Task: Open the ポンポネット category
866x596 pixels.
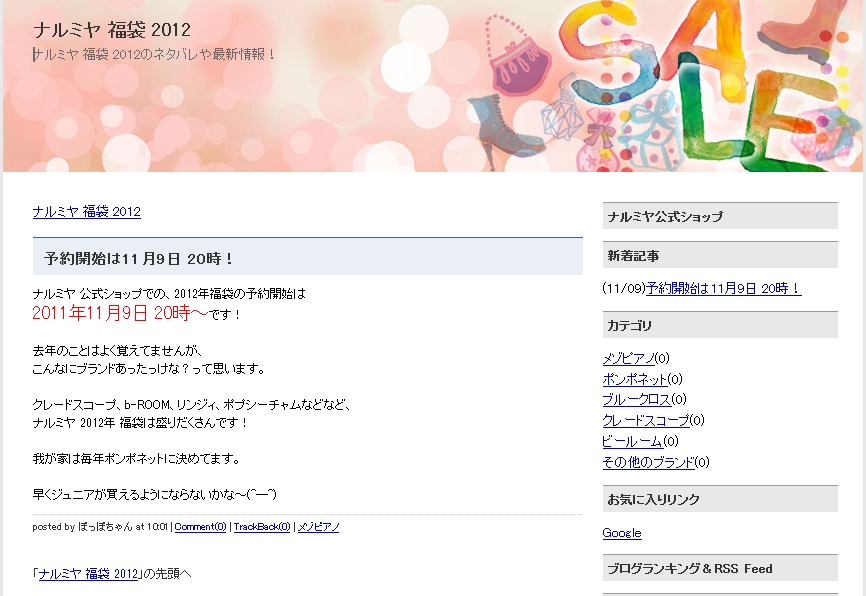Action: click(x=635, y=379)
